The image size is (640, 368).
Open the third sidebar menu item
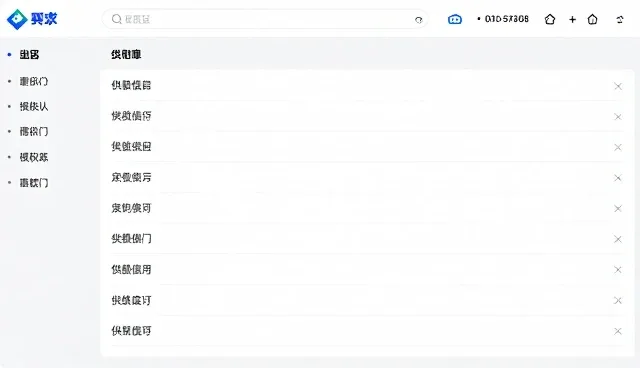point(34,106)
